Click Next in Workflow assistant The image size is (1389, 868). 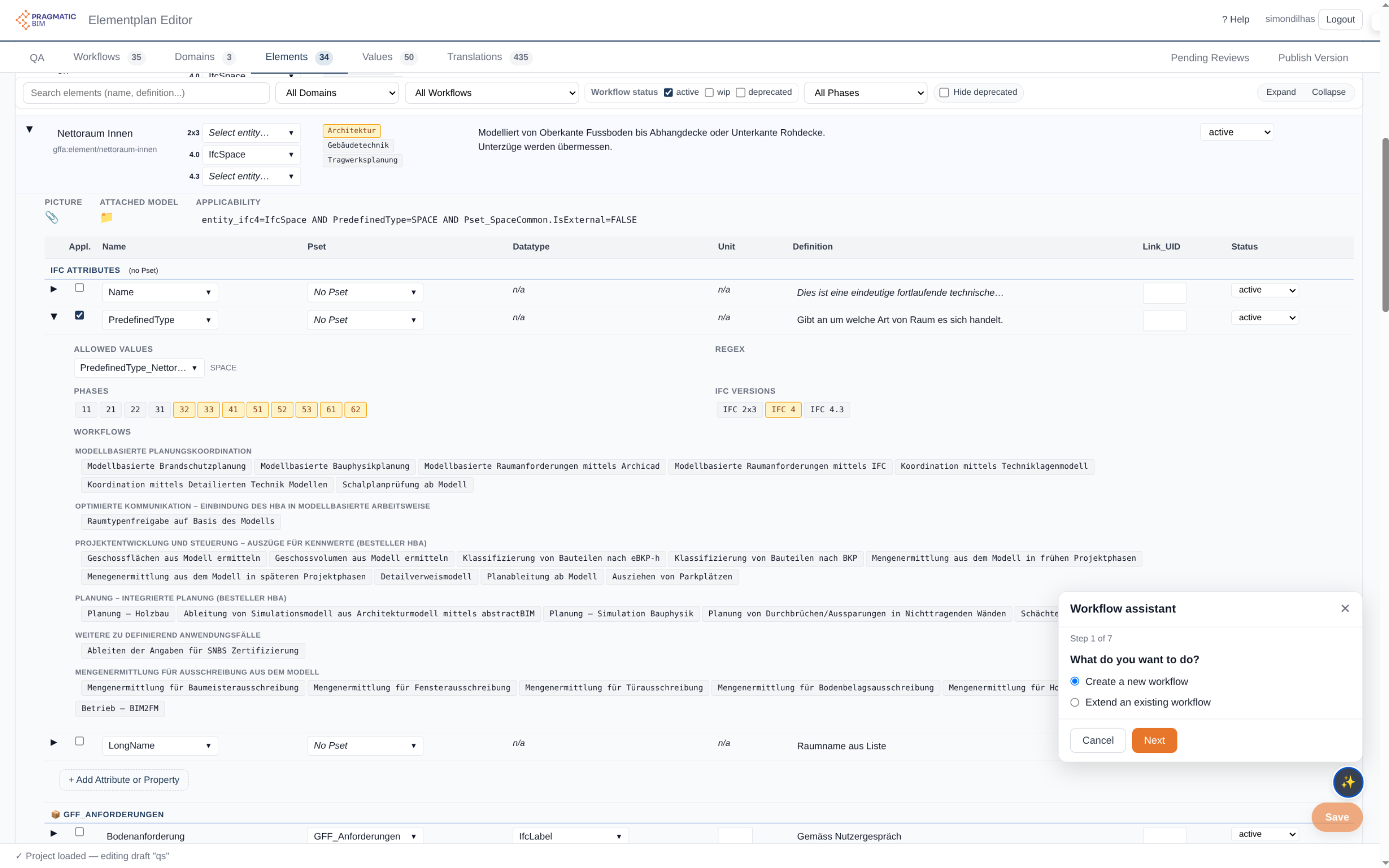(x=1154, y=740)
